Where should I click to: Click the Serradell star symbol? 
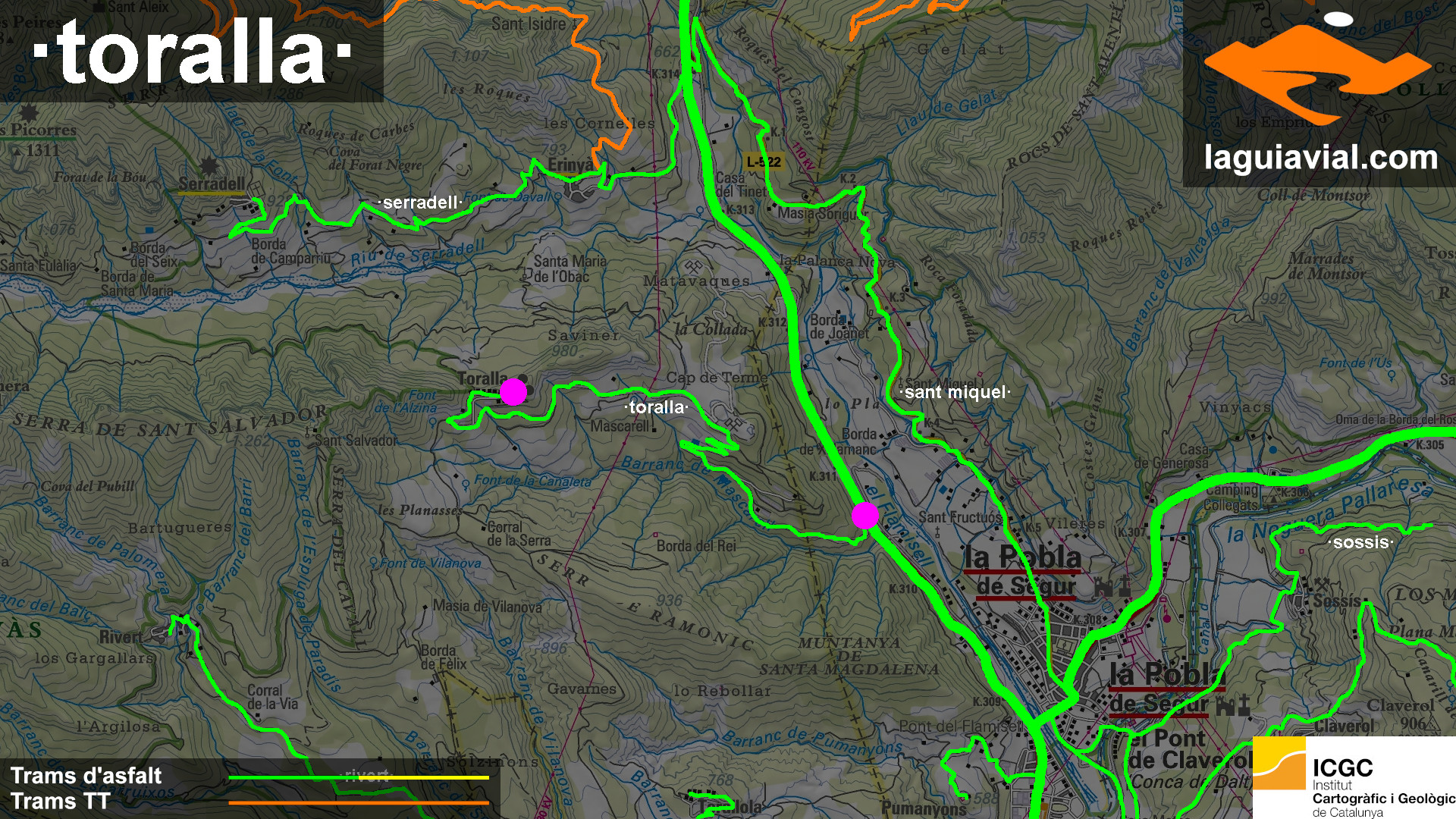(x=208, y=166)
